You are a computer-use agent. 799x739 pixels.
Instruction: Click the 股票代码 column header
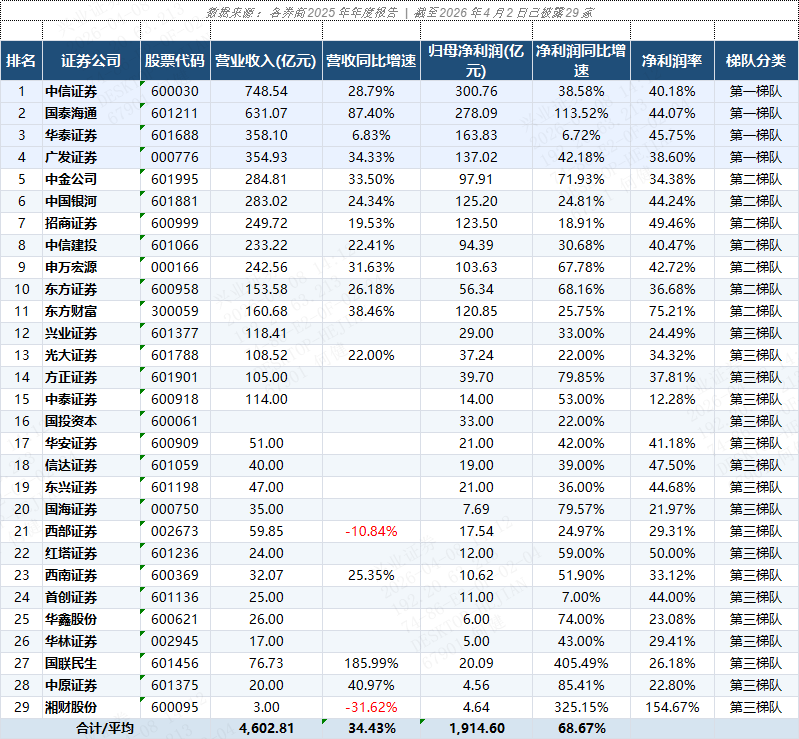click(174, 61)
